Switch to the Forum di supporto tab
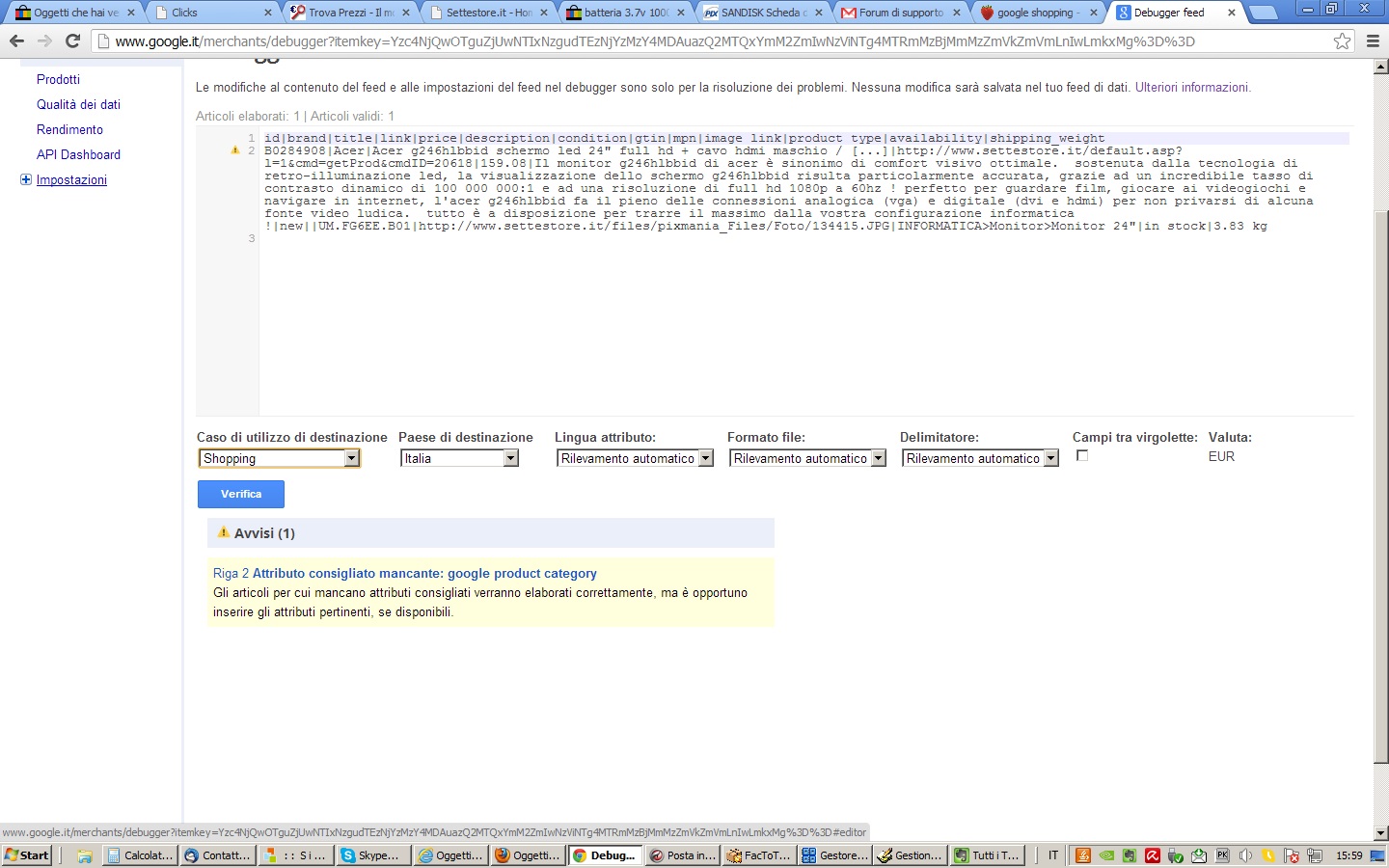The height and width of the screenshot is (868, 1389). point(902,13)
